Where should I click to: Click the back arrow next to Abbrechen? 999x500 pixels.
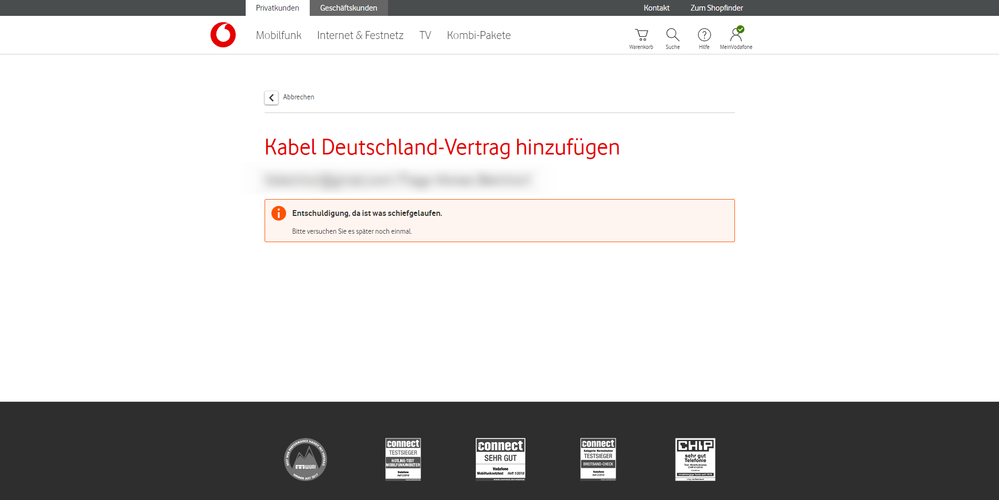click(x=271, y=97)
